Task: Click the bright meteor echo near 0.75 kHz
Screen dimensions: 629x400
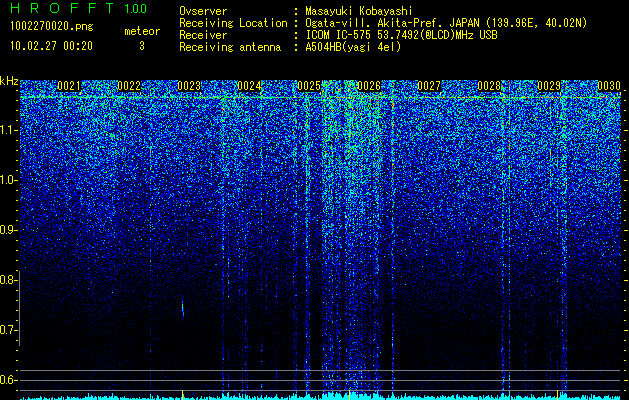Action: pyautogui.click(x=183, y=308)
